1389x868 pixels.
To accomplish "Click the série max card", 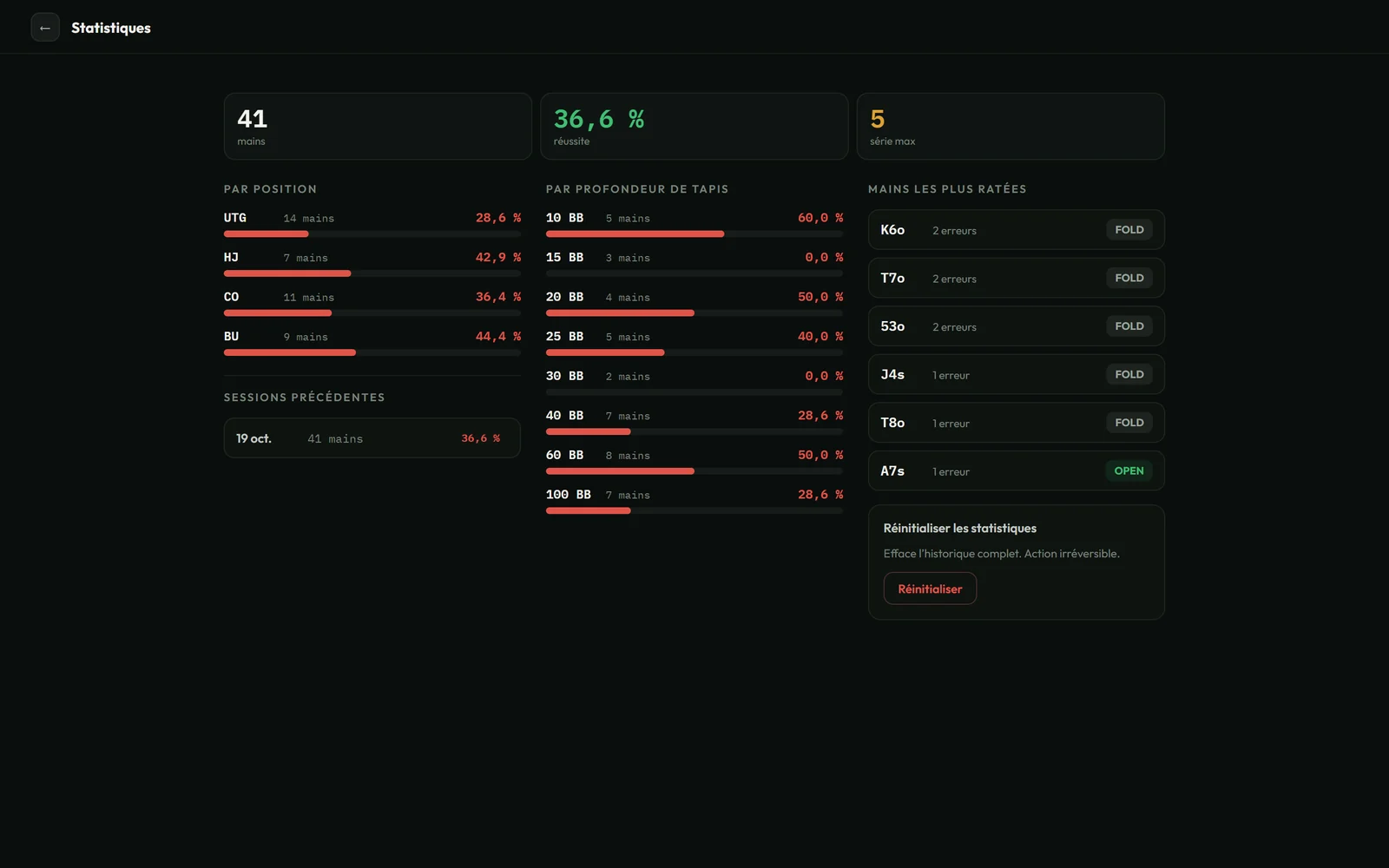I will [x=1010, y=127].
